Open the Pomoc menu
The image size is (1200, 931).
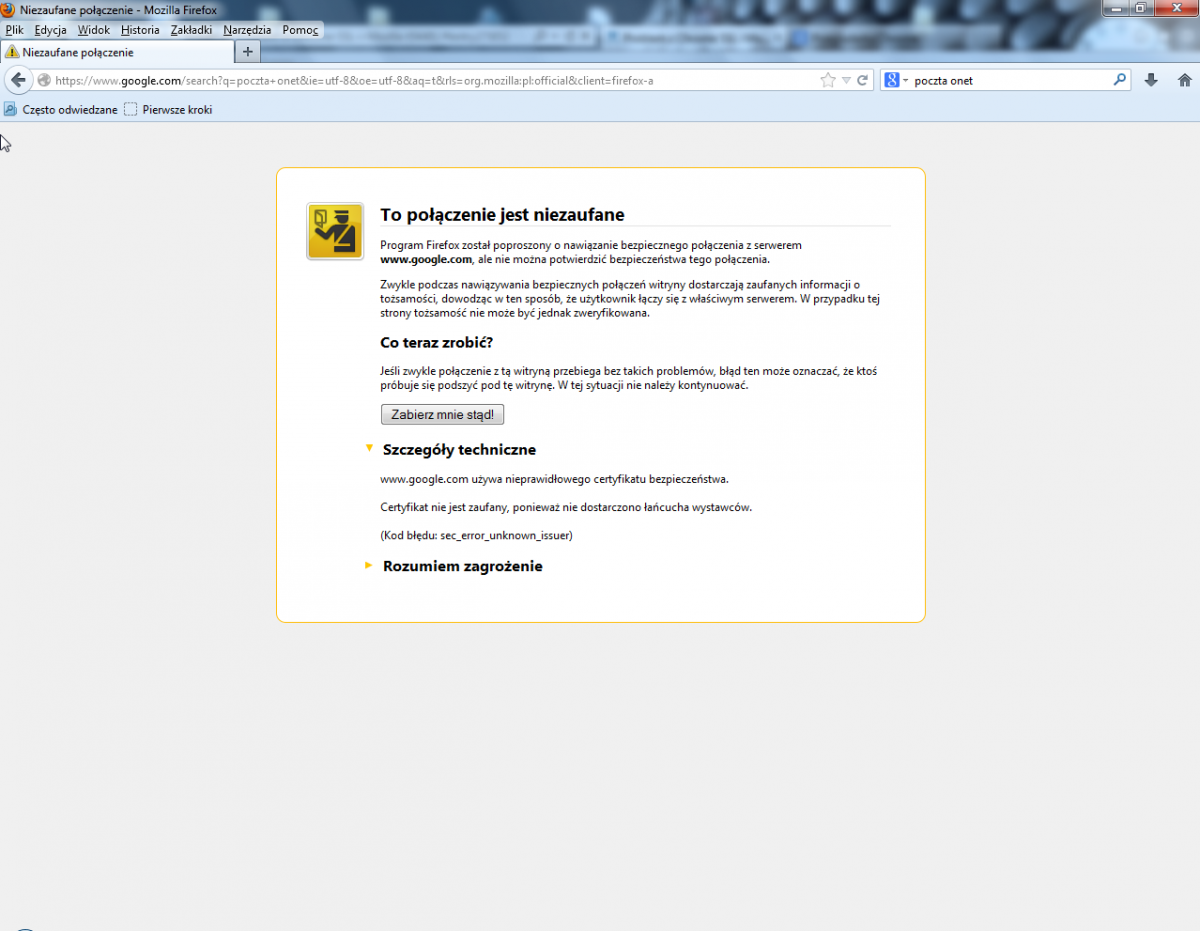tap(300, 30)
